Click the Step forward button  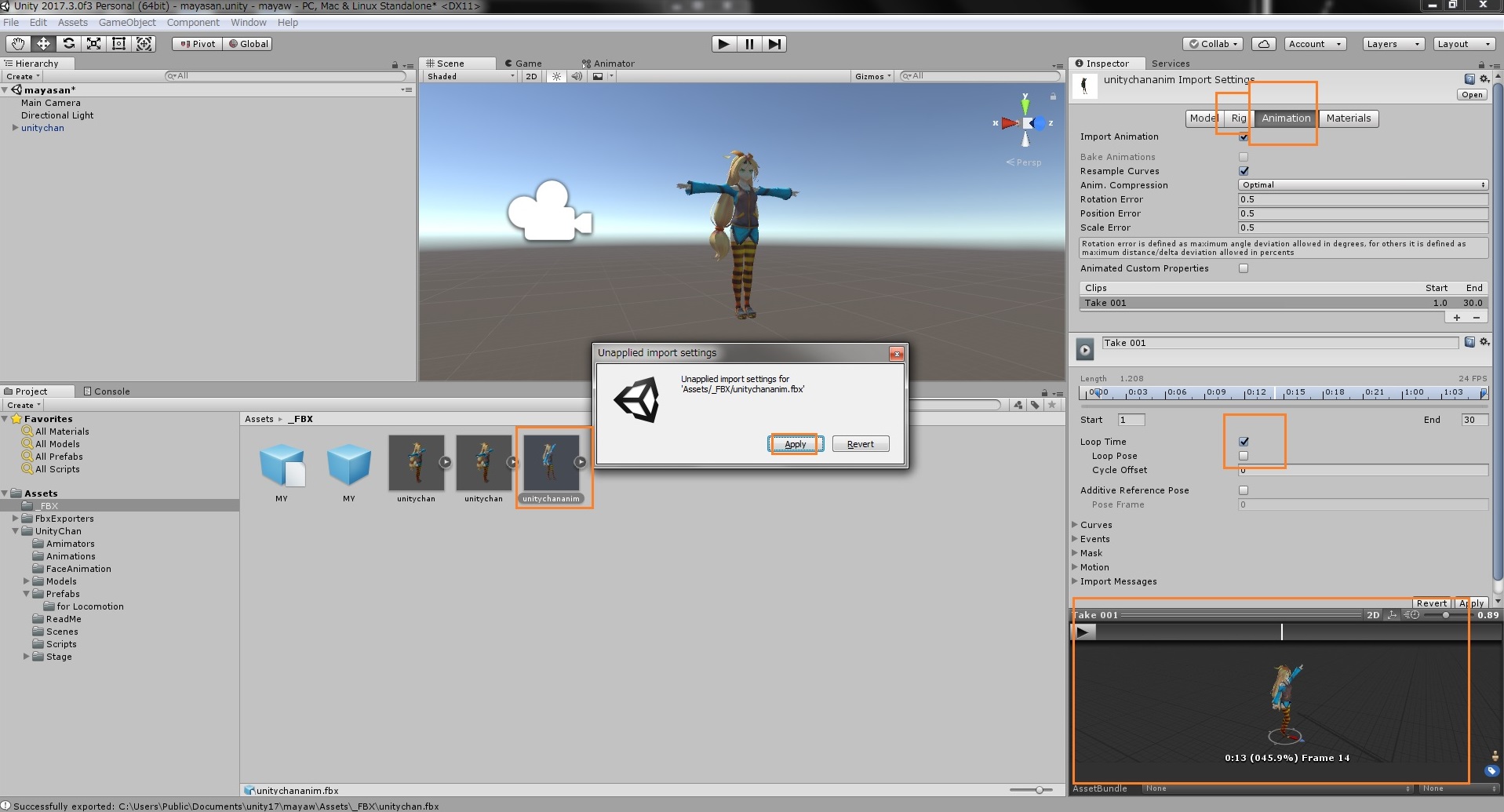774,44
